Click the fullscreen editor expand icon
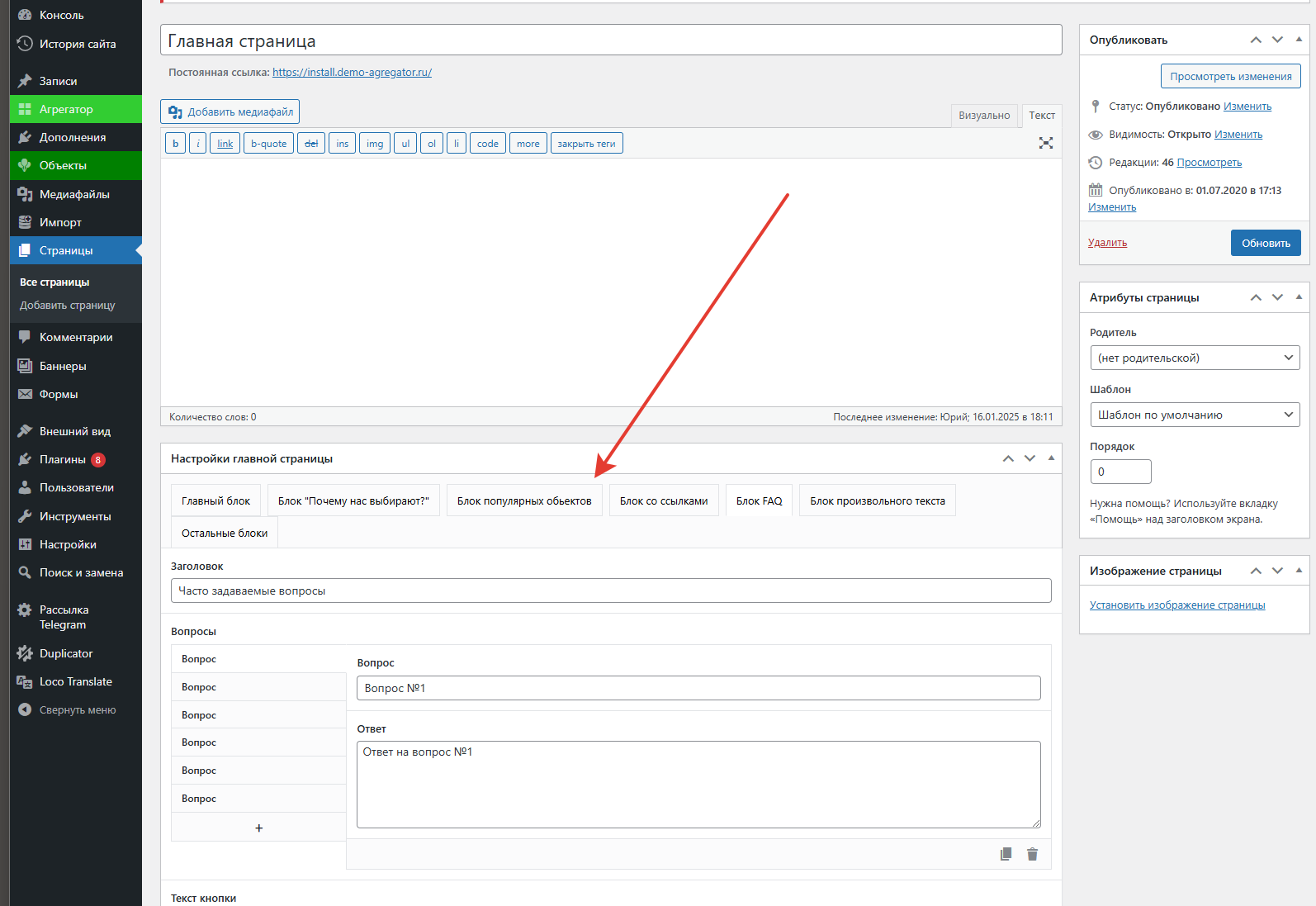Screen dimensions: 1316x906 click(1045, 143)
